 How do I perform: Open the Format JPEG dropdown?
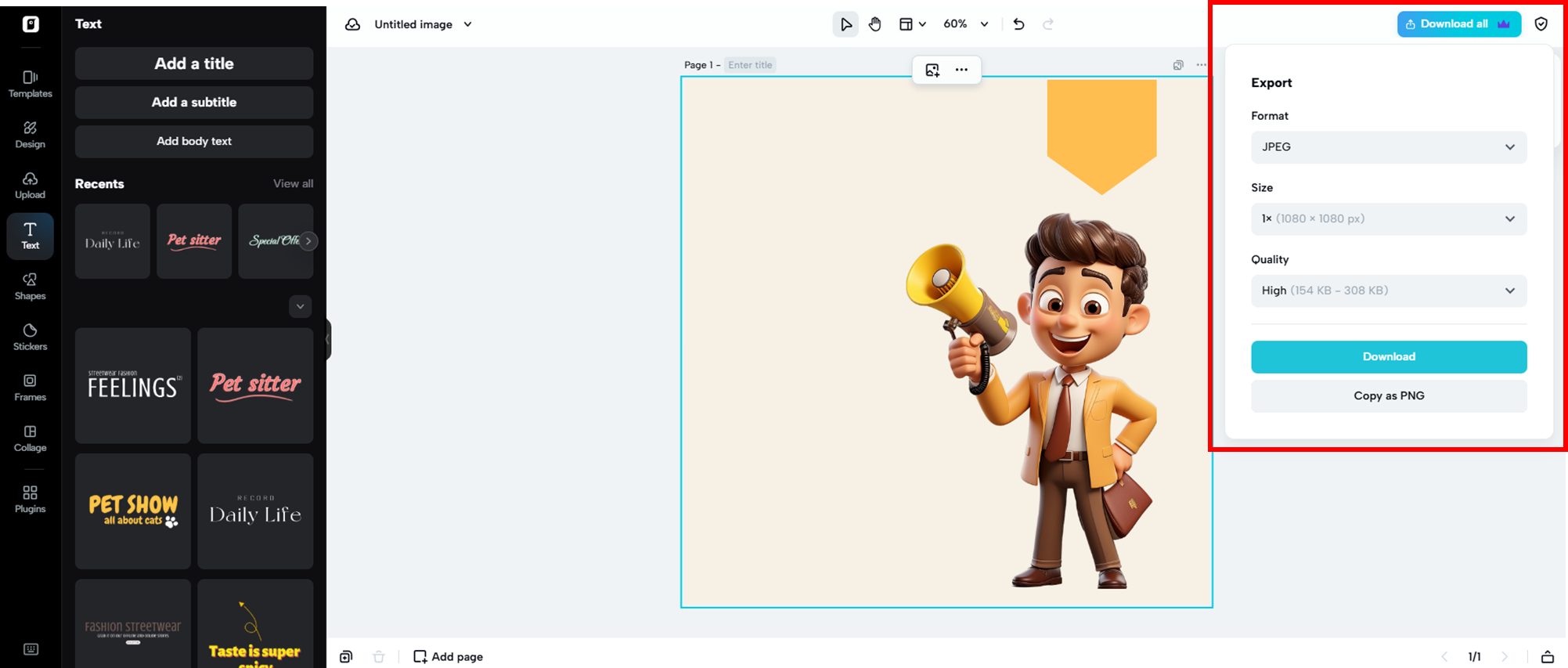1388,147
